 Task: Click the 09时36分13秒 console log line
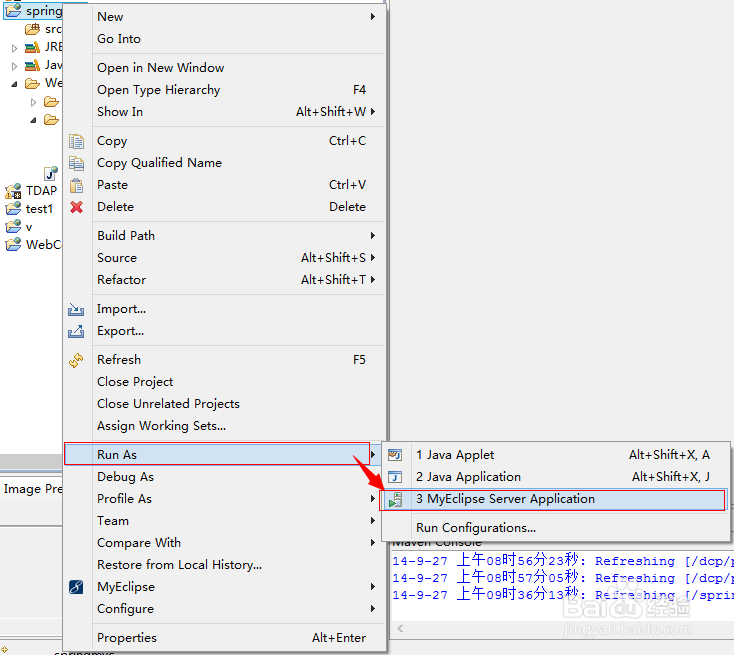click(563, 594)
